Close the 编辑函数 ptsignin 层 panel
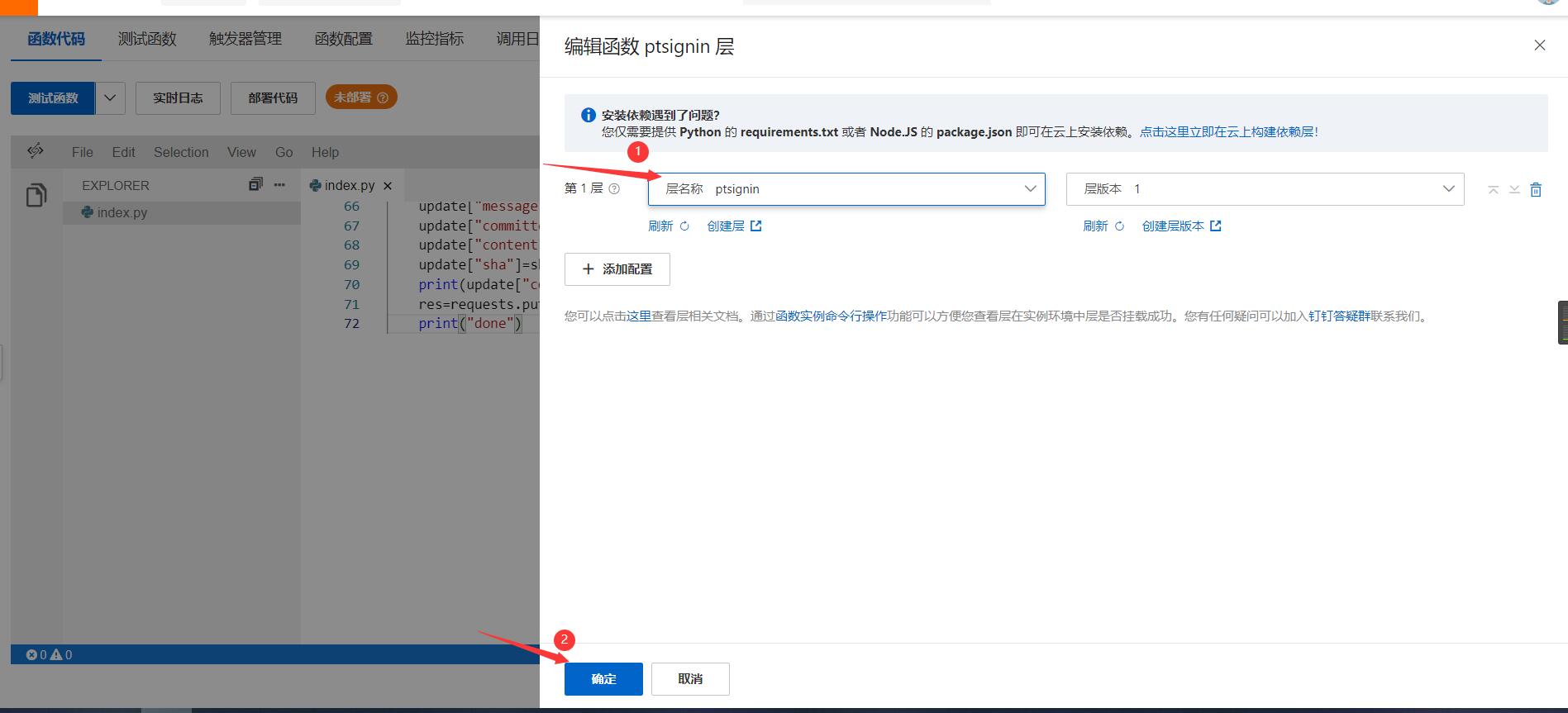The height and width of the screenshot is (713, 1568). tap(1539, 45)
